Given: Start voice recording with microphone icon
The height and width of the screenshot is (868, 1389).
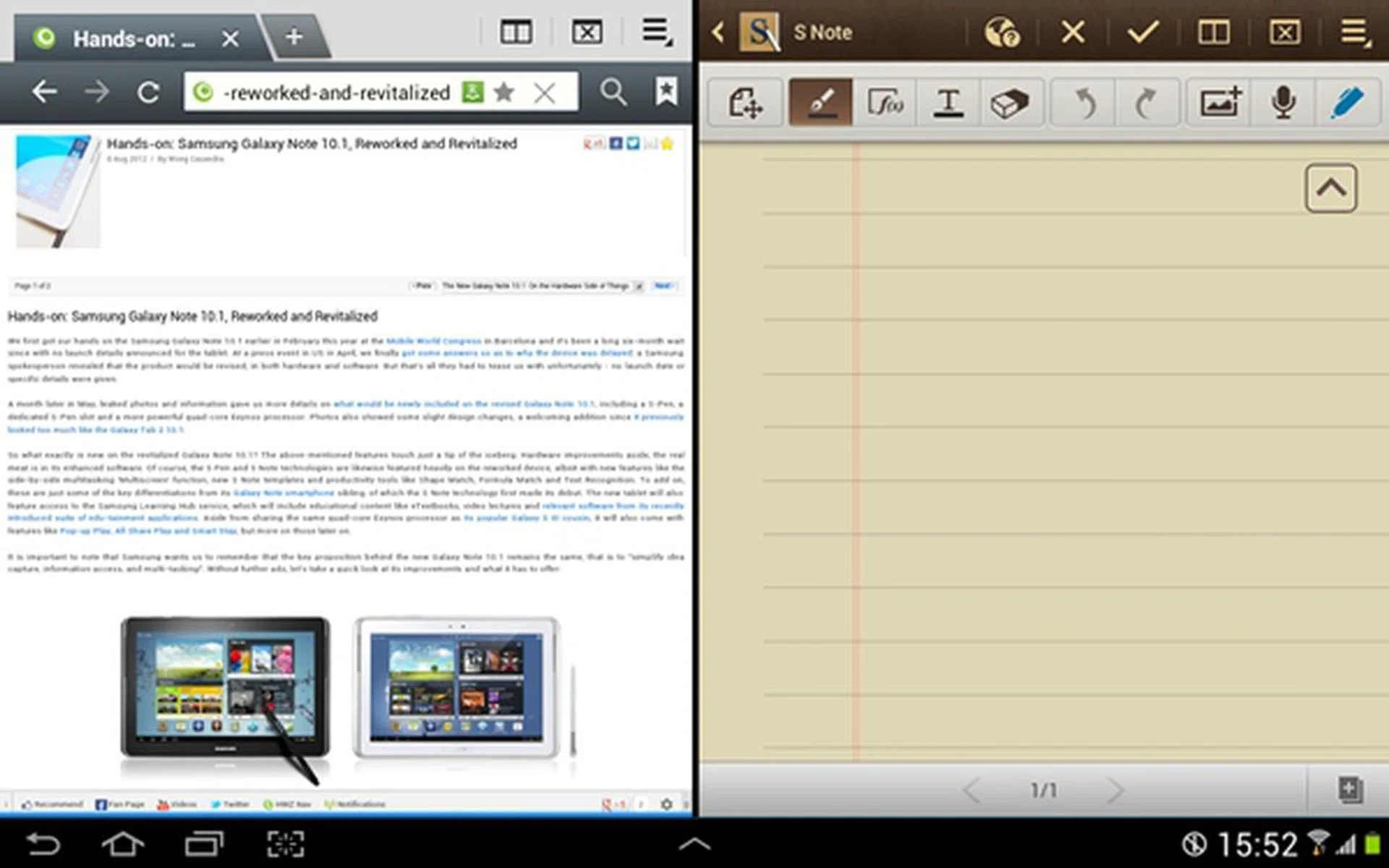Looking at the screenshot, I should 1283,103.
